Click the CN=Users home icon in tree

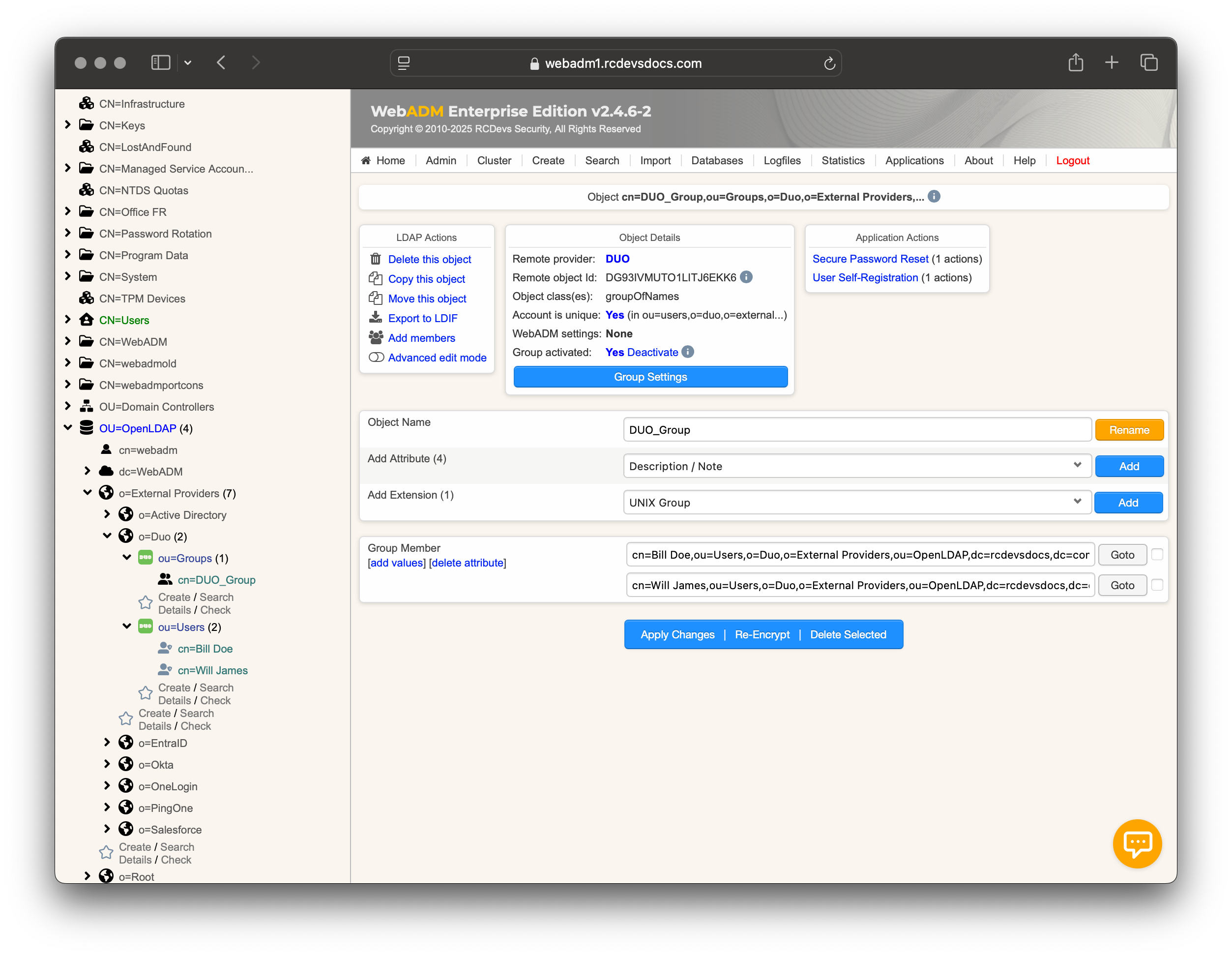[x=87, y=320]
